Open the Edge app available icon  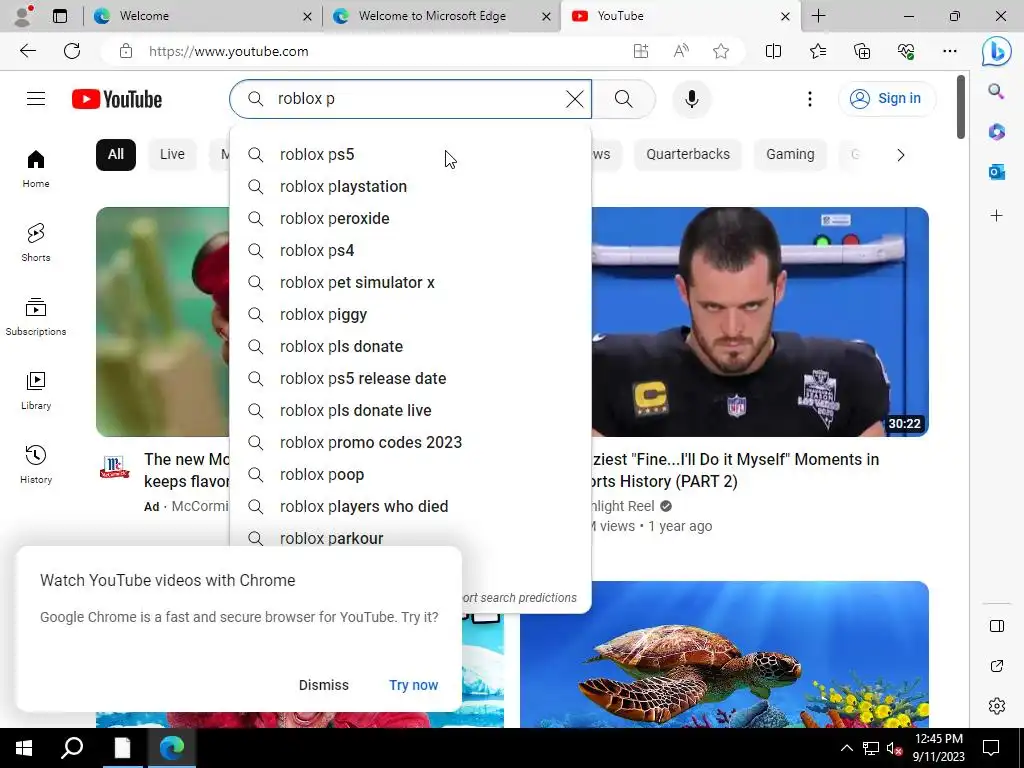click(x=641, y=51)
